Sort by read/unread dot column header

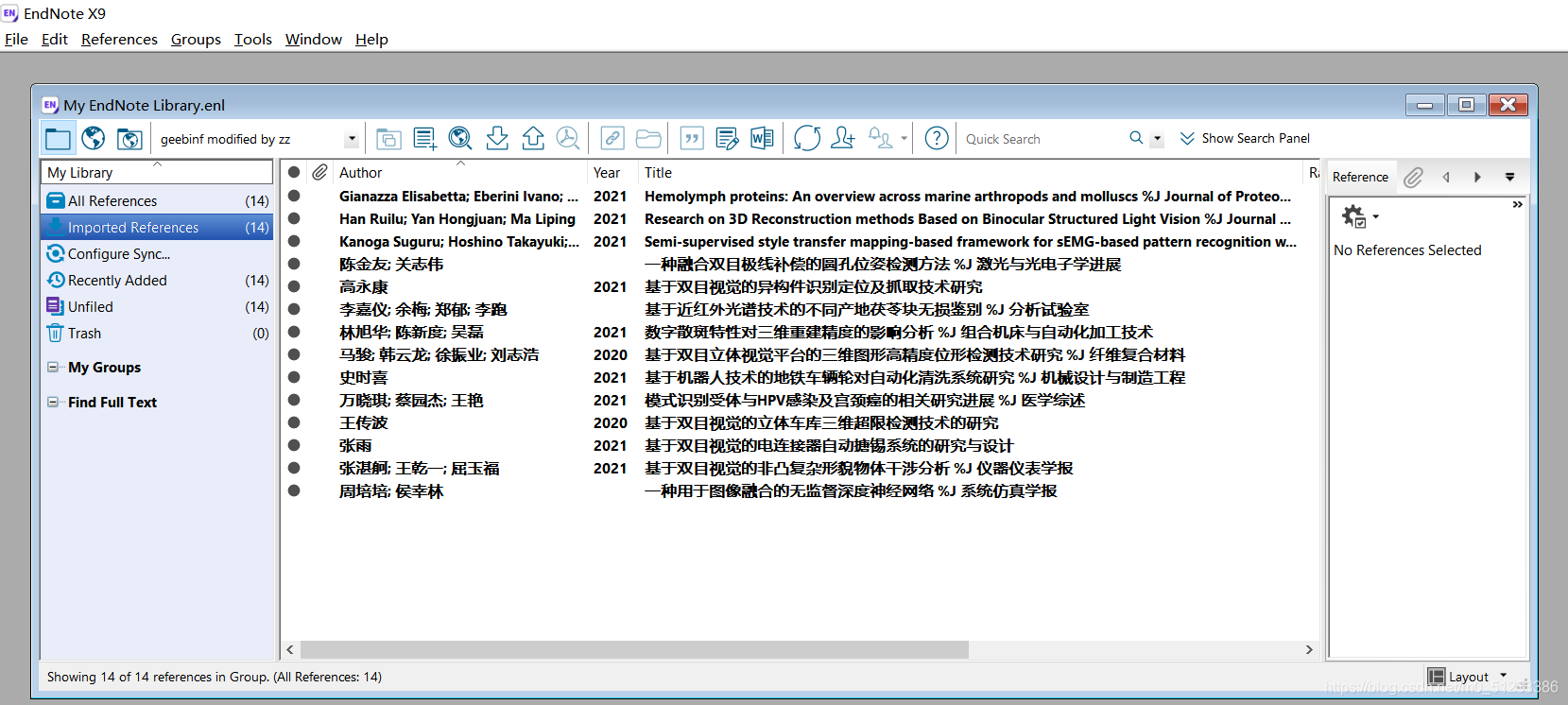point(294,172)
